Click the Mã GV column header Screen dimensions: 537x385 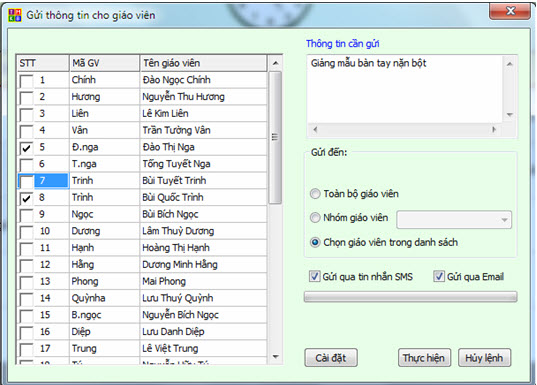104,63
